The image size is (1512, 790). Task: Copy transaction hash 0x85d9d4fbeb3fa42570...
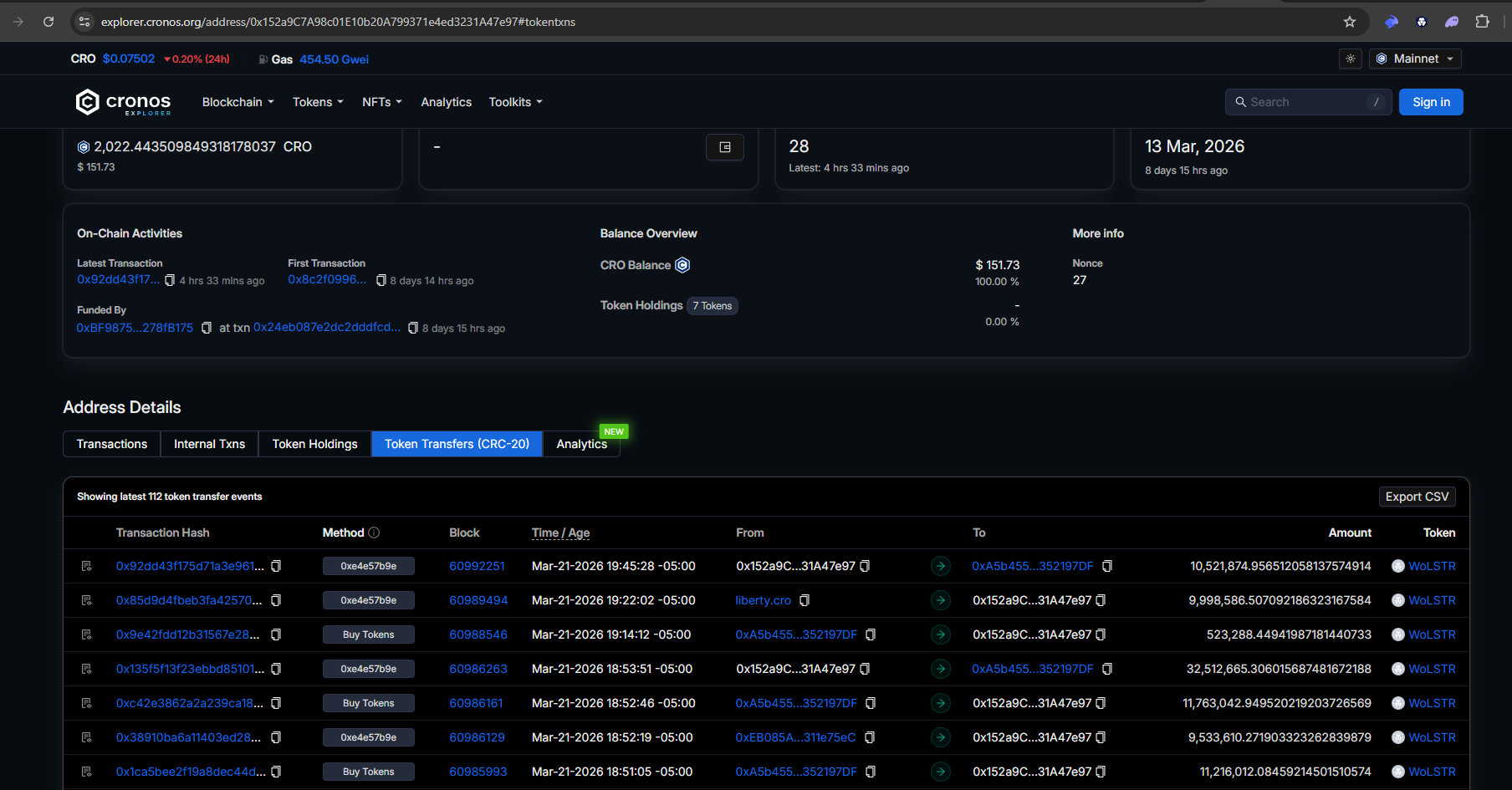276,600
